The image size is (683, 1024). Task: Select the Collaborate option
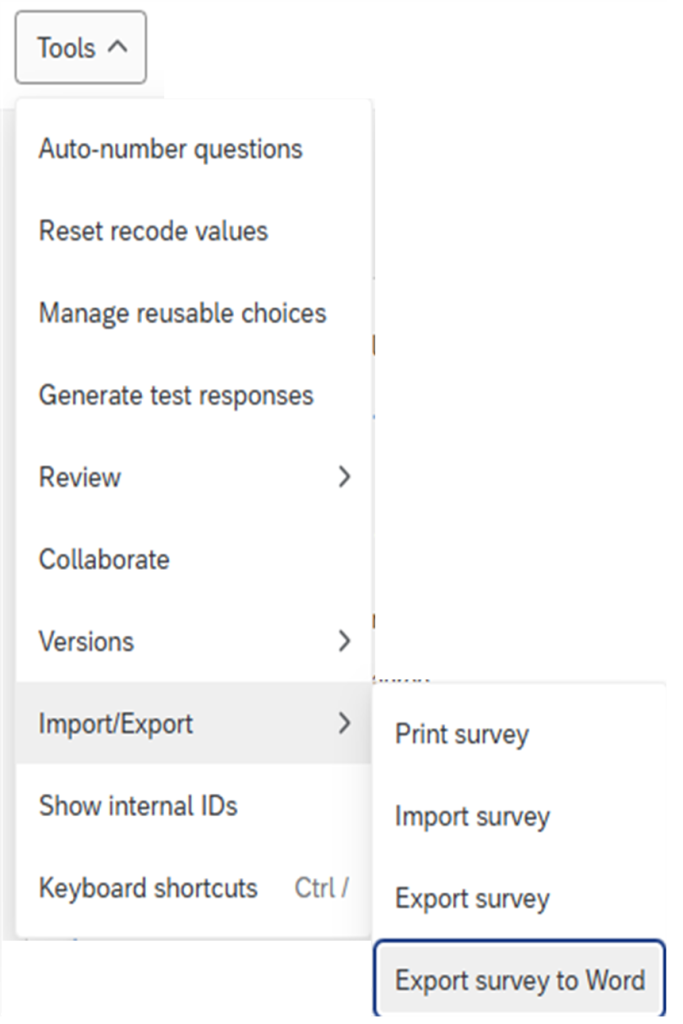pyautogui.click(x=104, y=559)
